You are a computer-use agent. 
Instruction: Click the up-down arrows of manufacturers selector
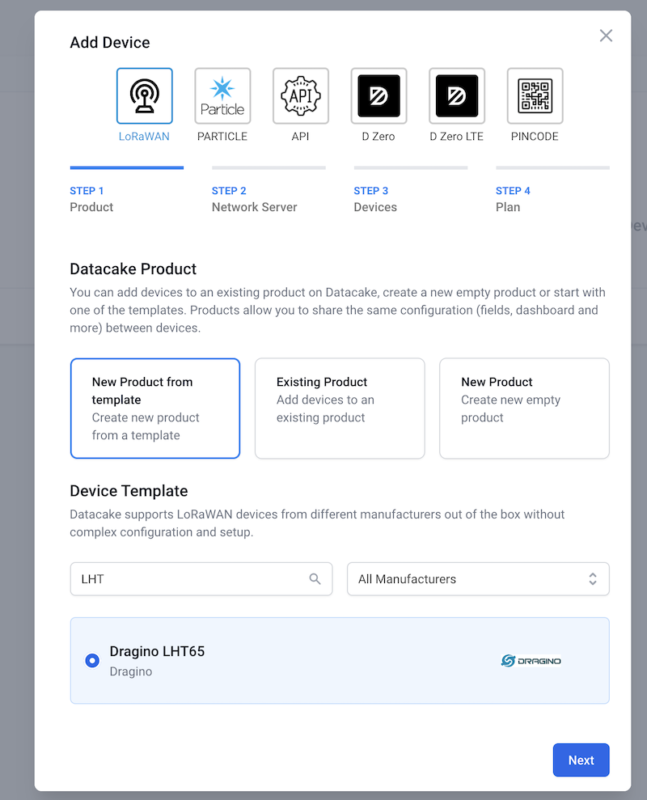click(592, 579)
